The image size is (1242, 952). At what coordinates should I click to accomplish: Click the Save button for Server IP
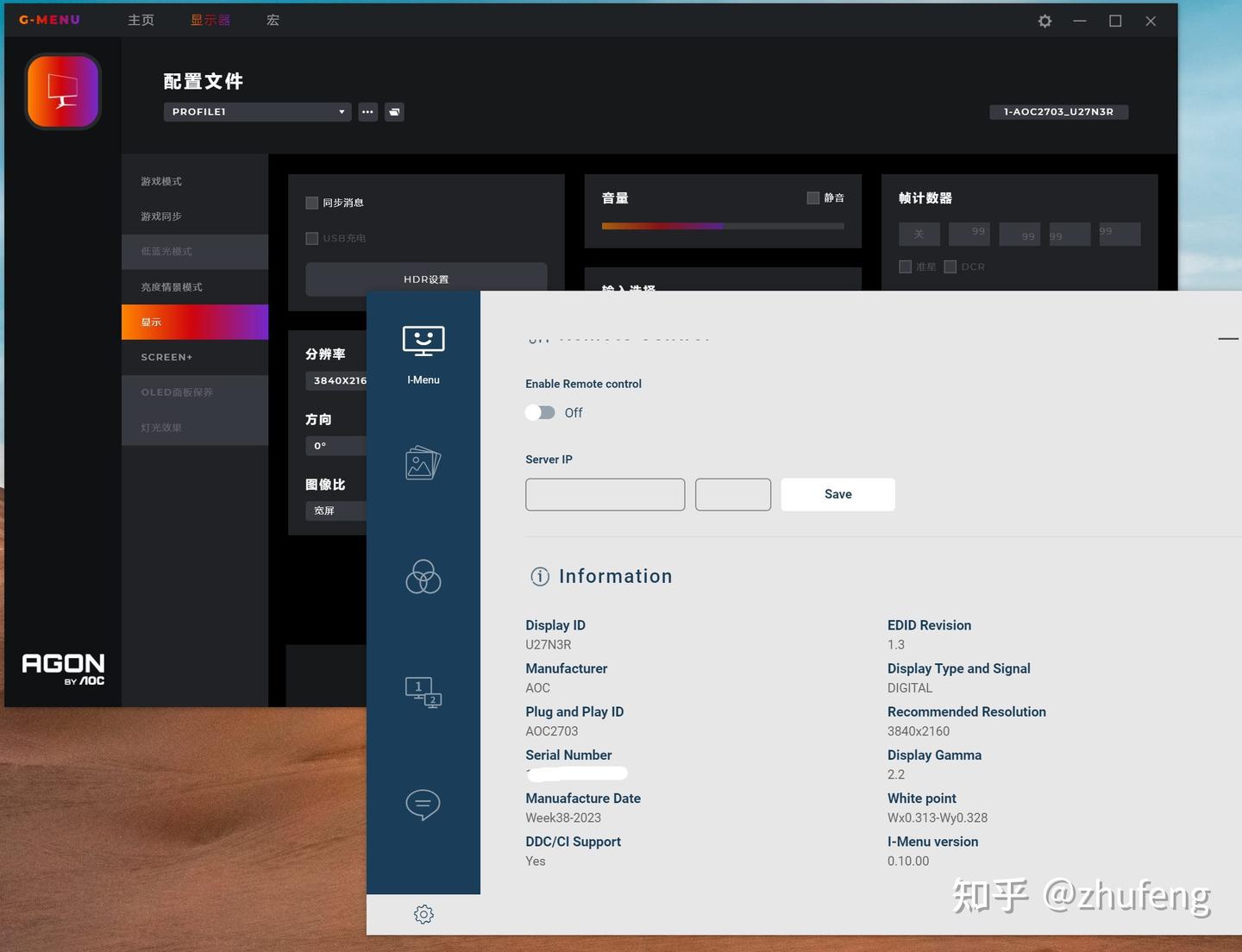click(838, 494)
